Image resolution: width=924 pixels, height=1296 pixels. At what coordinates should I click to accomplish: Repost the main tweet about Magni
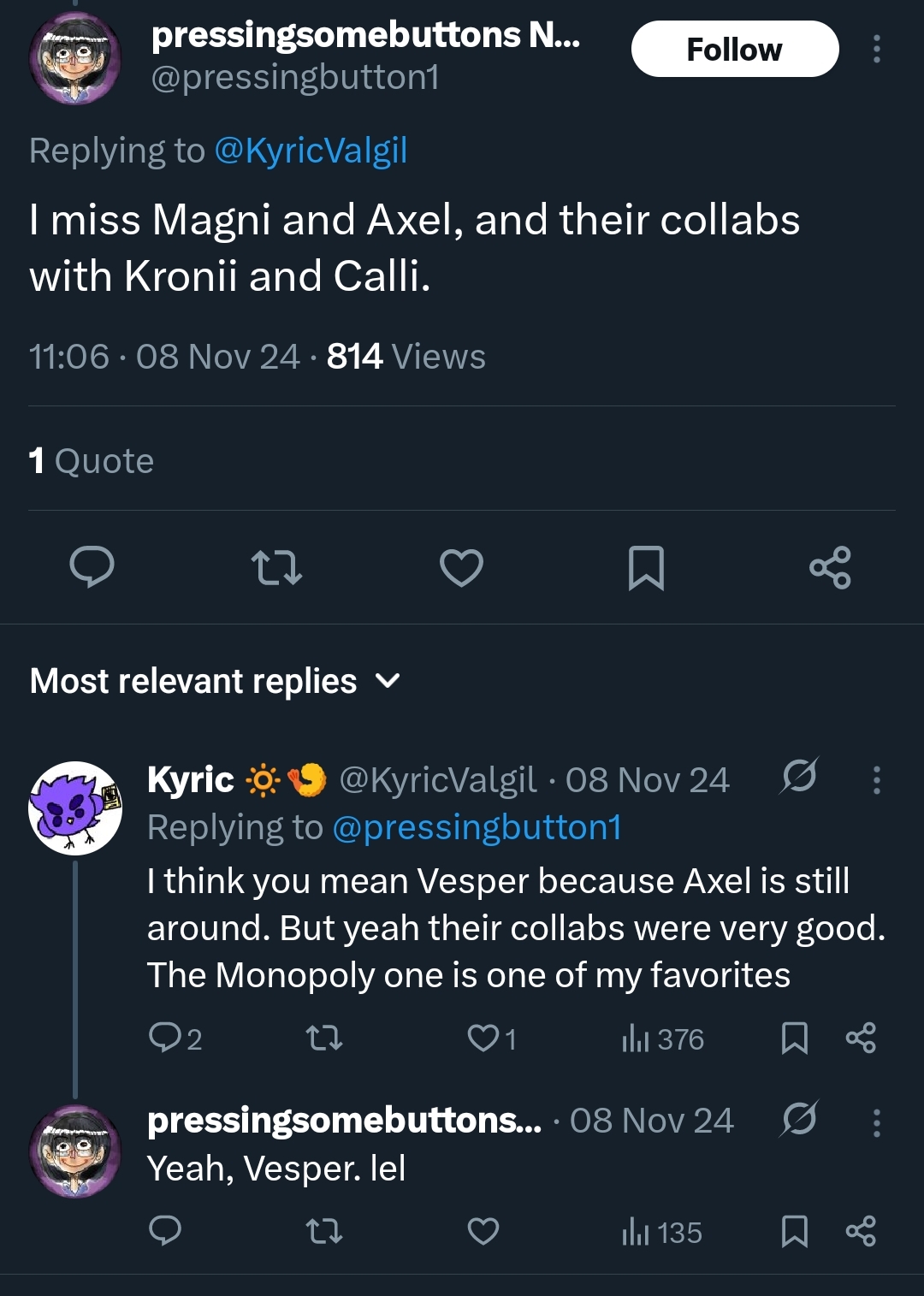coord(276,567)
